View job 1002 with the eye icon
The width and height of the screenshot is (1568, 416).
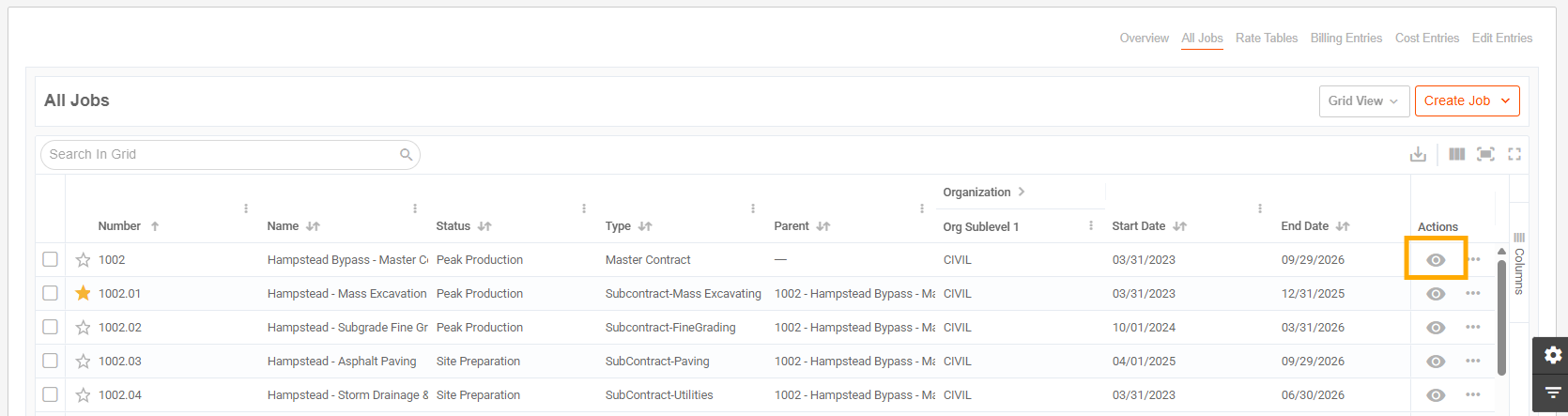(x=1436, y=260)
